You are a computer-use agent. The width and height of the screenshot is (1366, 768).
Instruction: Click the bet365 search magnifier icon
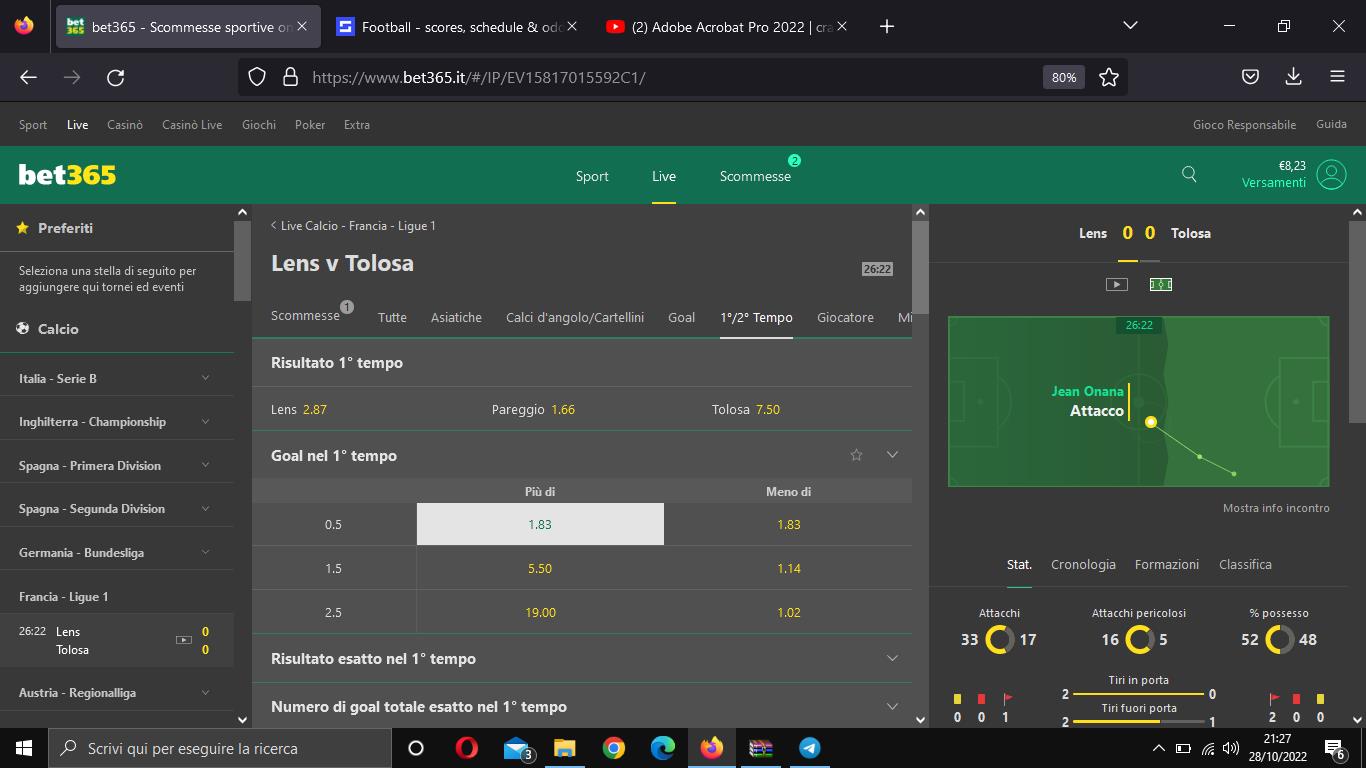tap(1189, 174)
